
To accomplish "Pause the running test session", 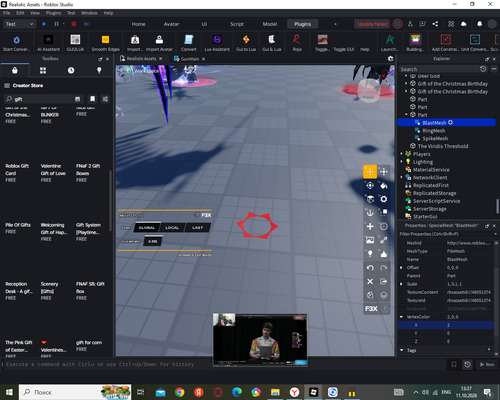I will pos(56,24).
